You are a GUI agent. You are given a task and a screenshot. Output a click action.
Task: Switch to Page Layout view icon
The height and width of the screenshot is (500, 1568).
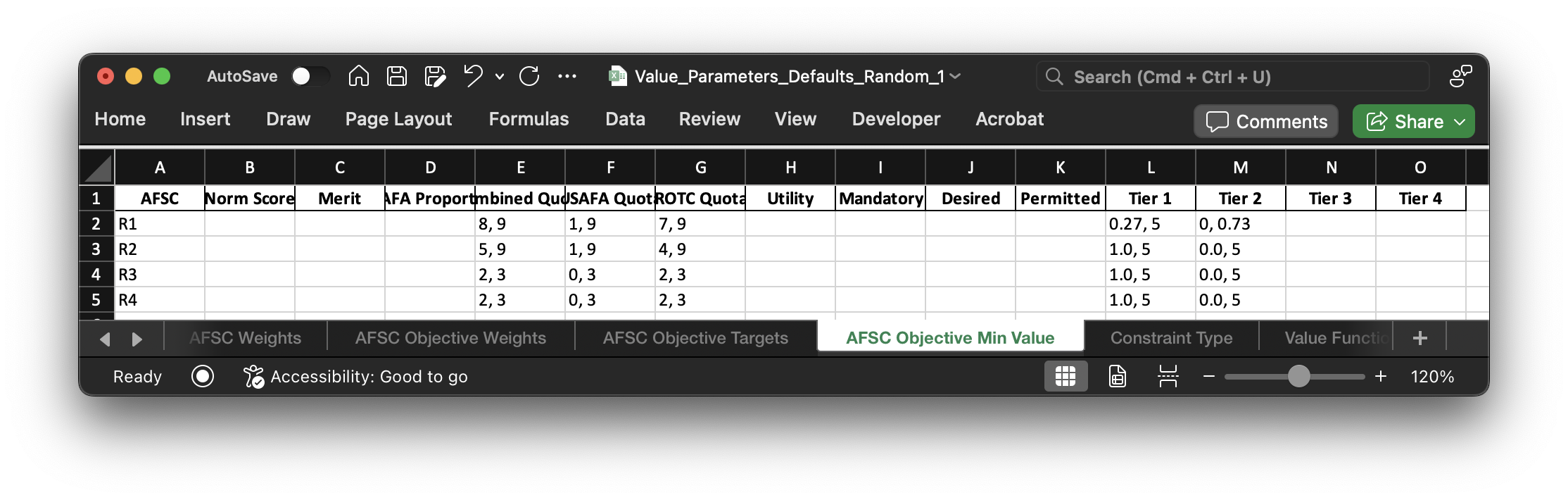[x=1118, y=377]
